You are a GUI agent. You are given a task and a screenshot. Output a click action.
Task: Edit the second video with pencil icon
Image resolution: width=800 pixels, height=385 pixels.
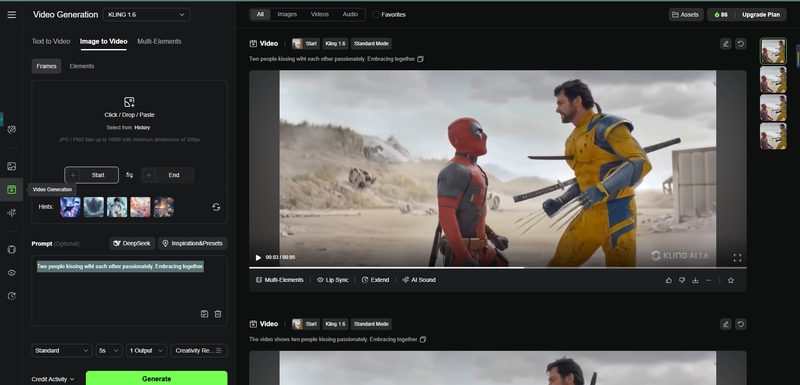coord(726,324)
